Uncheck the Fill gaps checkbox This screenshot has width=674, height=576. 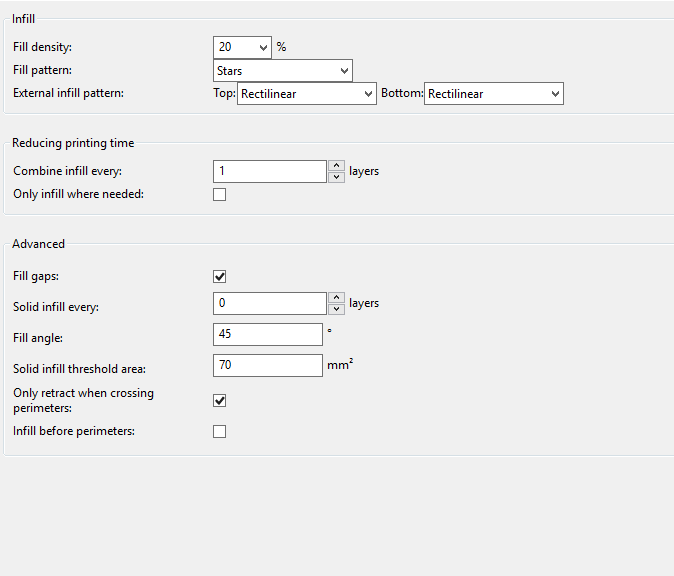pyautogui.click(x=219, y=276)
